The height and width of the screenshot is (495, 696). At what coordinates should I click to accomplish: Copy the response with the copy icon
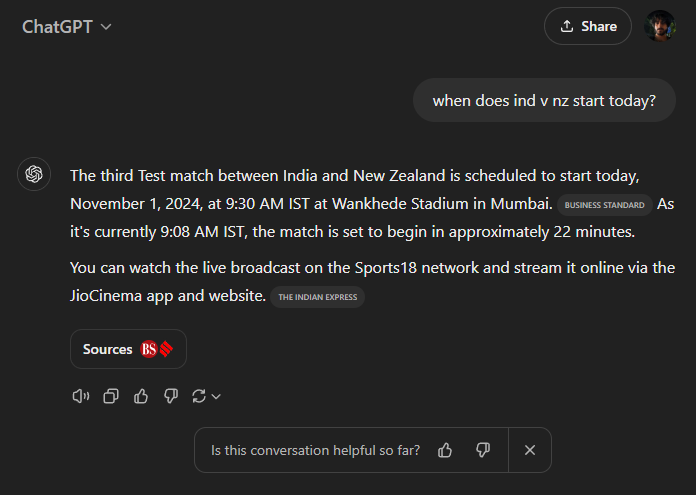[x=111, y=396]
